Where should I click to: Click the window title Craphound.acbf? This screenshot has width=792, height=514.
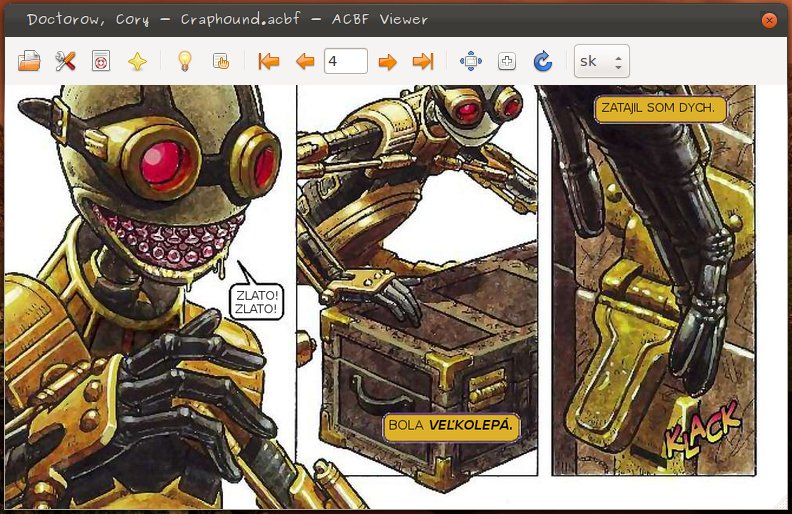tap(240, 19)
